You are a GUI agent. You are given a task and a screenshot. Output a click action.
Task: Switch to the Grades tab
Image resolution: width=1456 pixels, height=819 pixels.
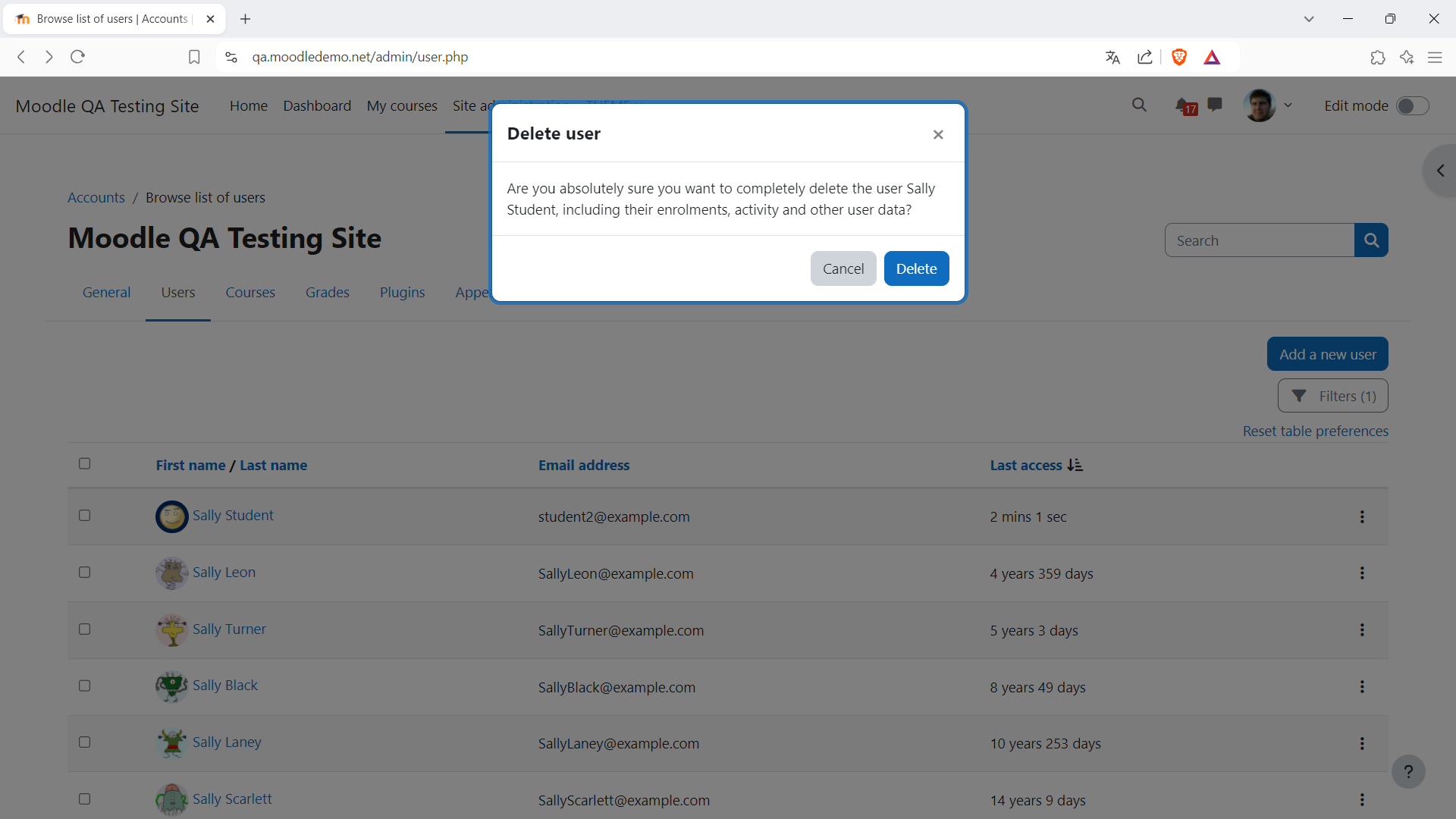point(328,293)
